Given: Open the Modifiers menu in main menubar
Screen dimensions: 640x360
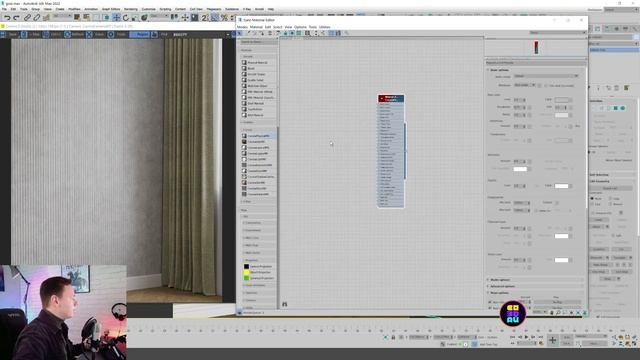Looking at the screenshot, I should (x=74, y=9).
